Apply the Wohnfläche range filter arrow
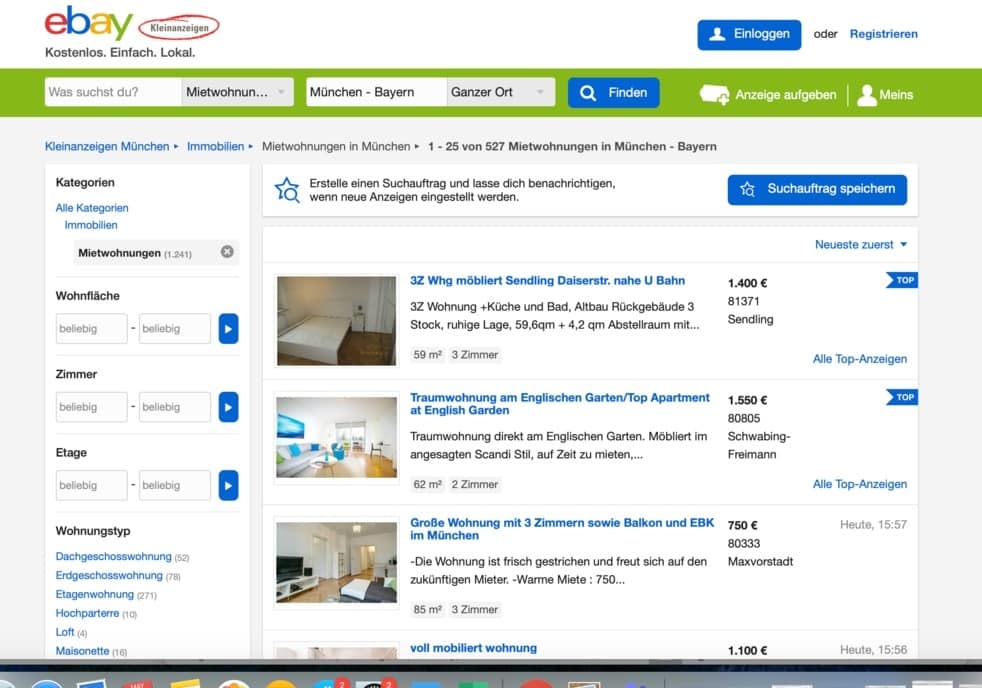982x688 pixels. 228,329
